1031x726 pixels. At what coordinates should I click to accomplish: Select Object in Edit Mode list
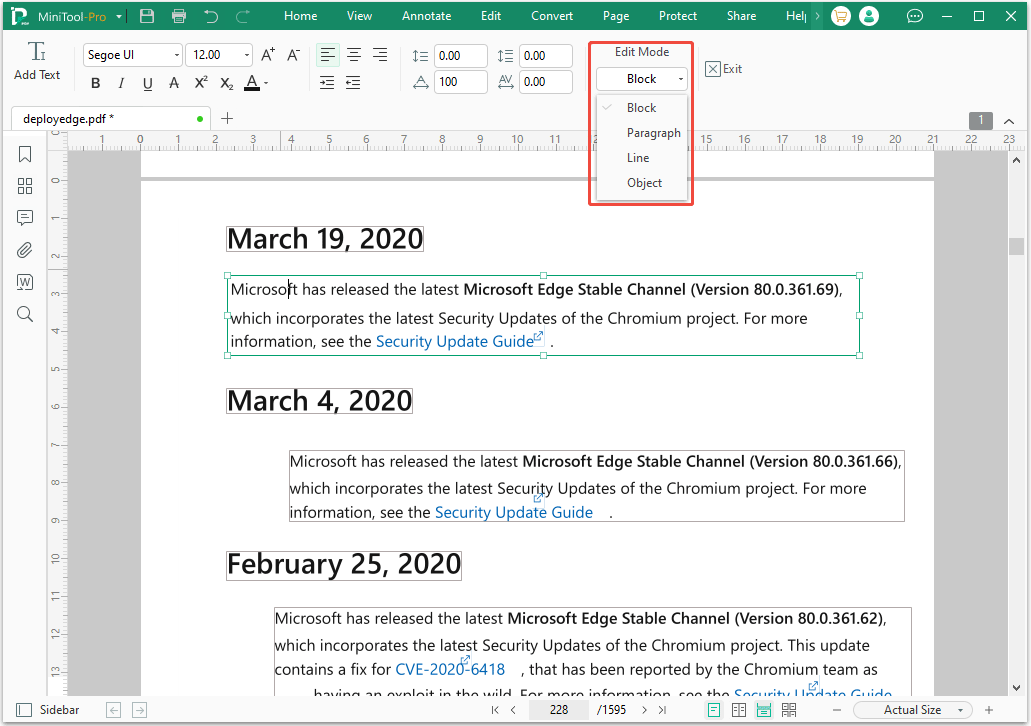(644, 183)
